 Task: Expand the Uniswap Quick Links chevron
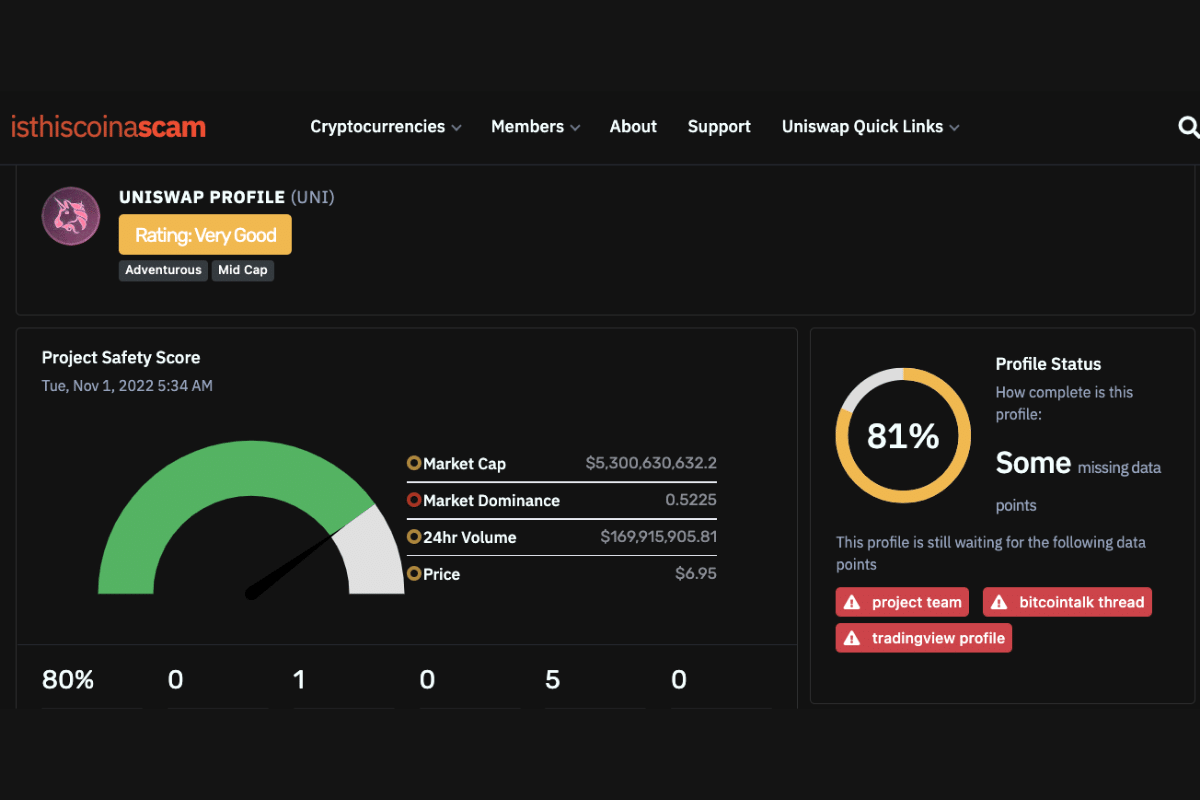tap(954, 128)
